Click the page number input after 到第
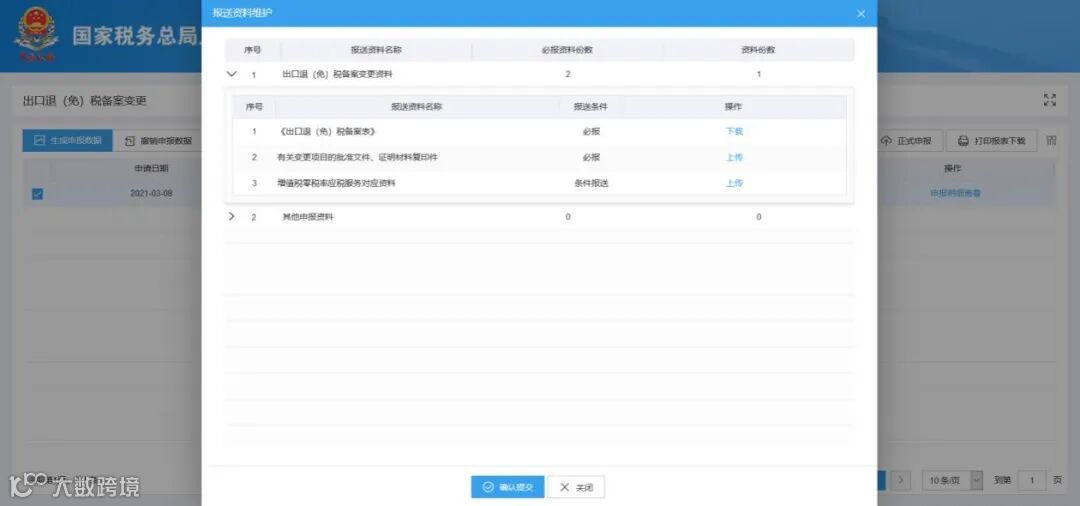The height and width of the screenshot is (506, 1080). coord(1031,480)
